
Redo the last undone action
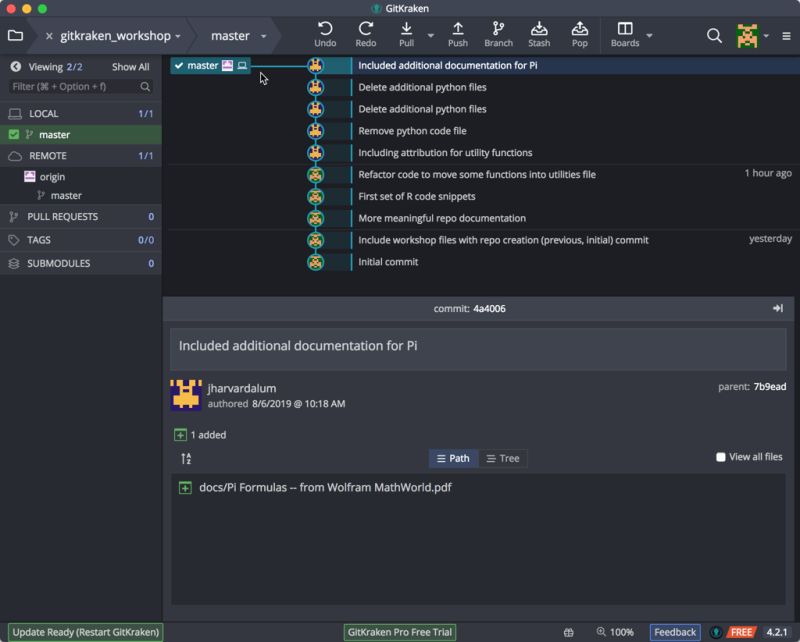(366, 34)
